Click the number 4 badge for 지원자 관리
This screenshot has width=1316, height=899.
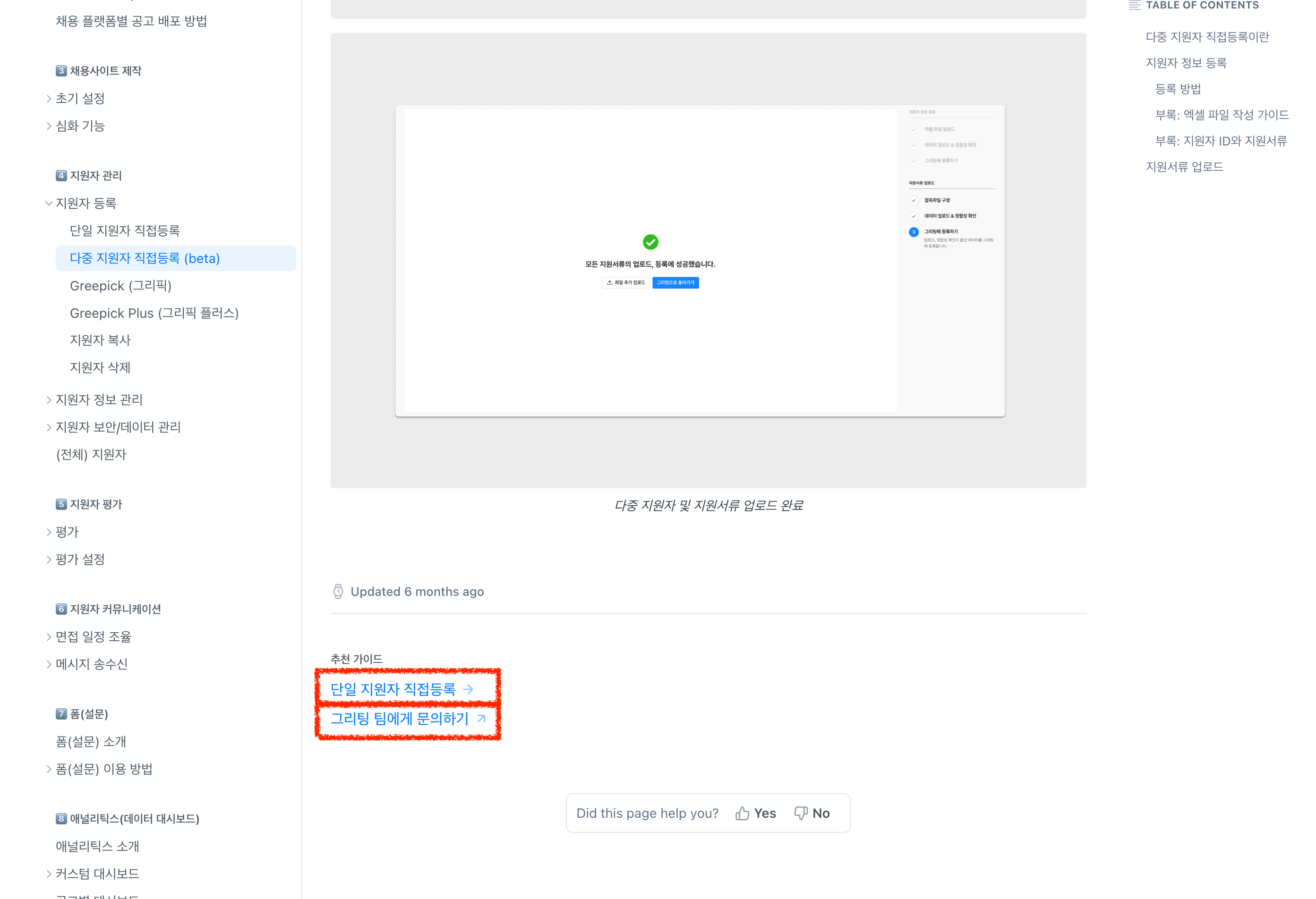[61, 176]
